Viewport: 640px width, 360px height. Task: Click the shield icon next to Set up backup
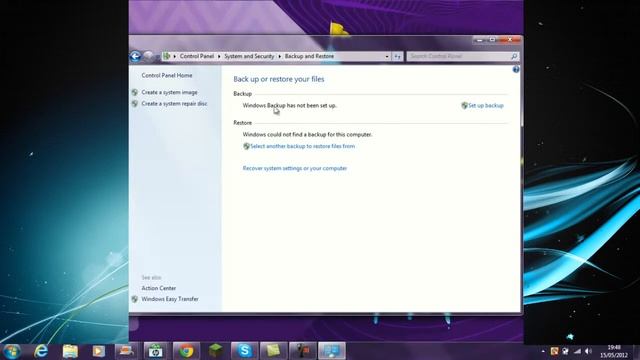click(x=464, y=105)
